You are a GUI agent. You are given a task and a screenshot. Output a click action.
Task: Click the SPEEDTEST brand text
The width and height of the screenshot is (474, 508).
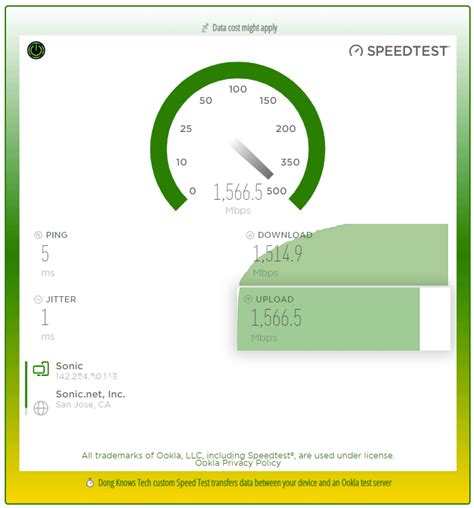[408, 51]
